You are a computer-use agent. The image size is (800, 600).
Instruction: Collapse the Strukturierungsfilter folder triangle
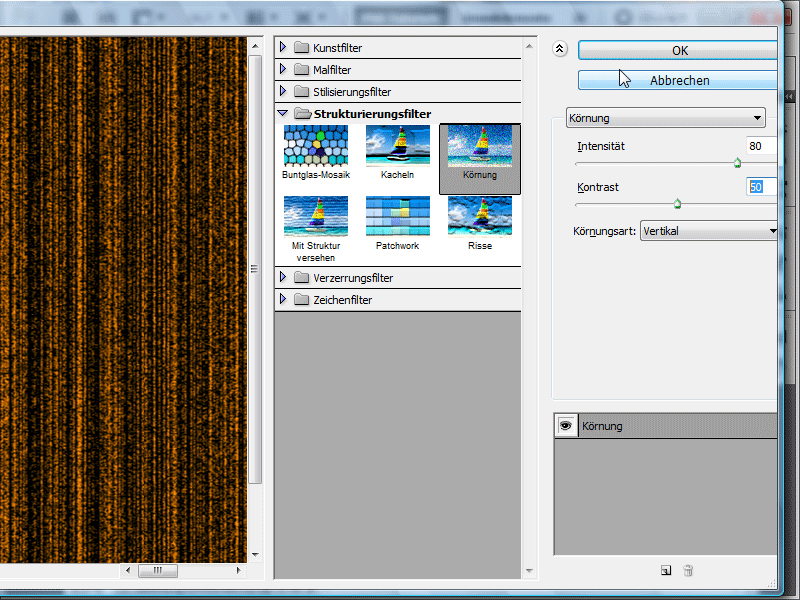coord(283,113)
